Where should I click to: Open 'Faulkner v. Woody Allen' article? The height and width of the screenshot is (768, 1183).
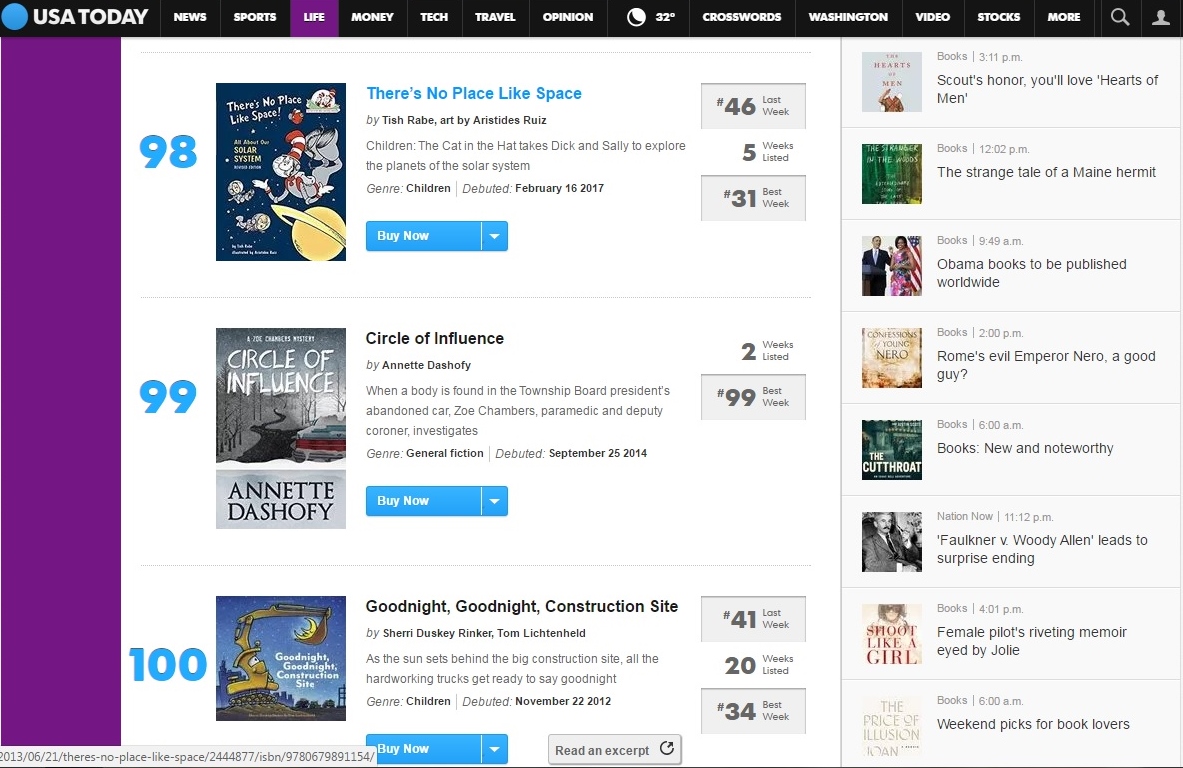1042,549
